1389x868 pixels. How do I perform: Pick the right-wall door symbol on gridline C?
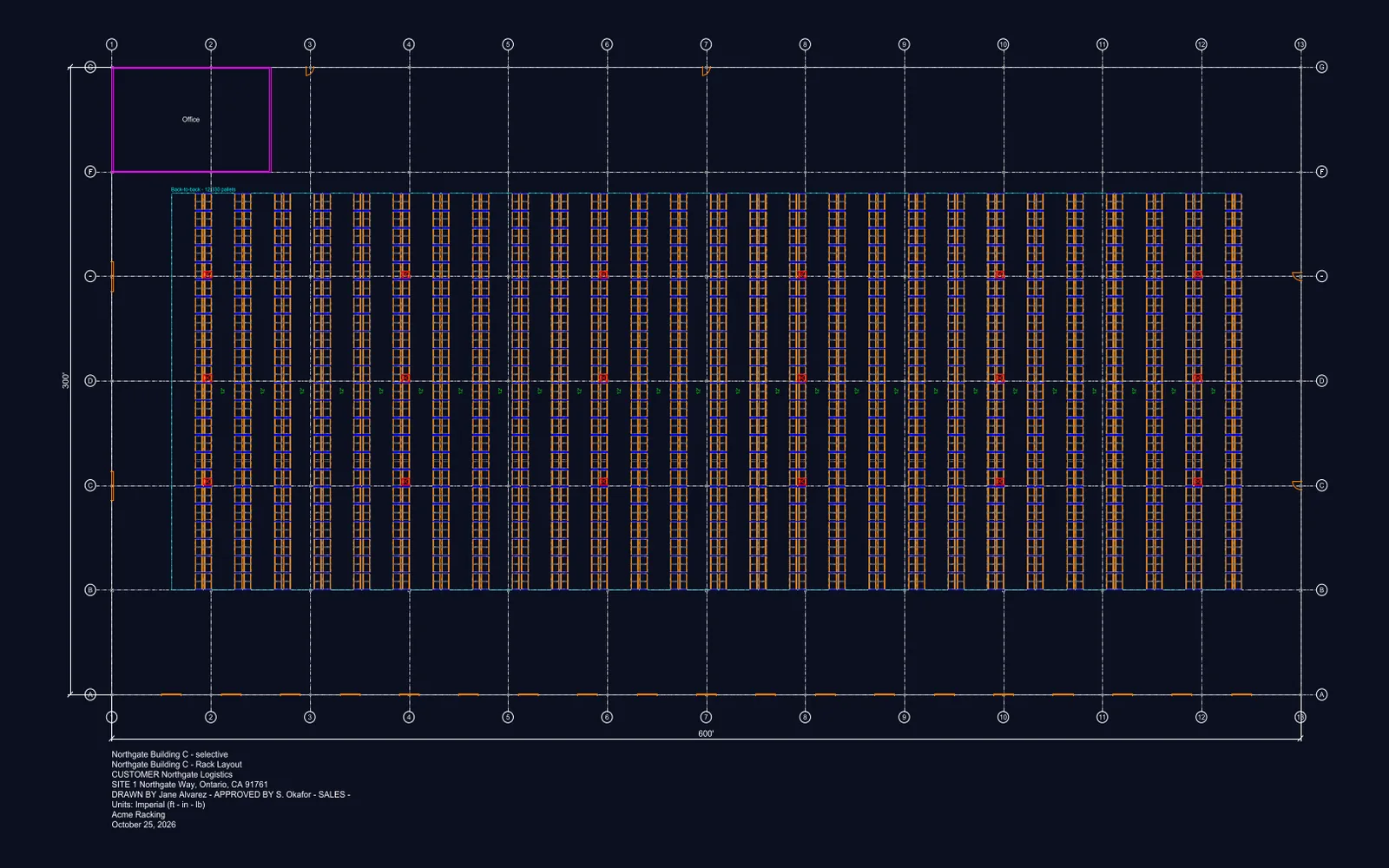[x=1297, y=485]
